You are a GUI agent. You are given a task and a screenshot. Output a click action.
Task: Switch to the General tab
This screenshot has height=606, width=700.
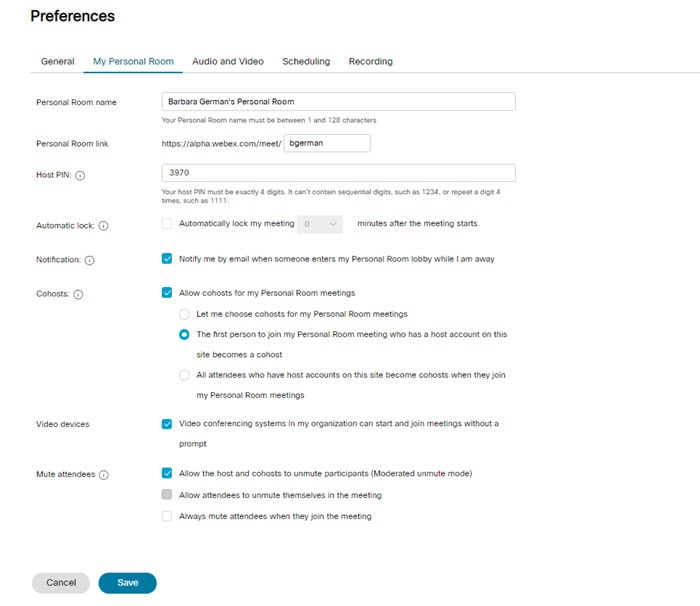tap(57, 61)
